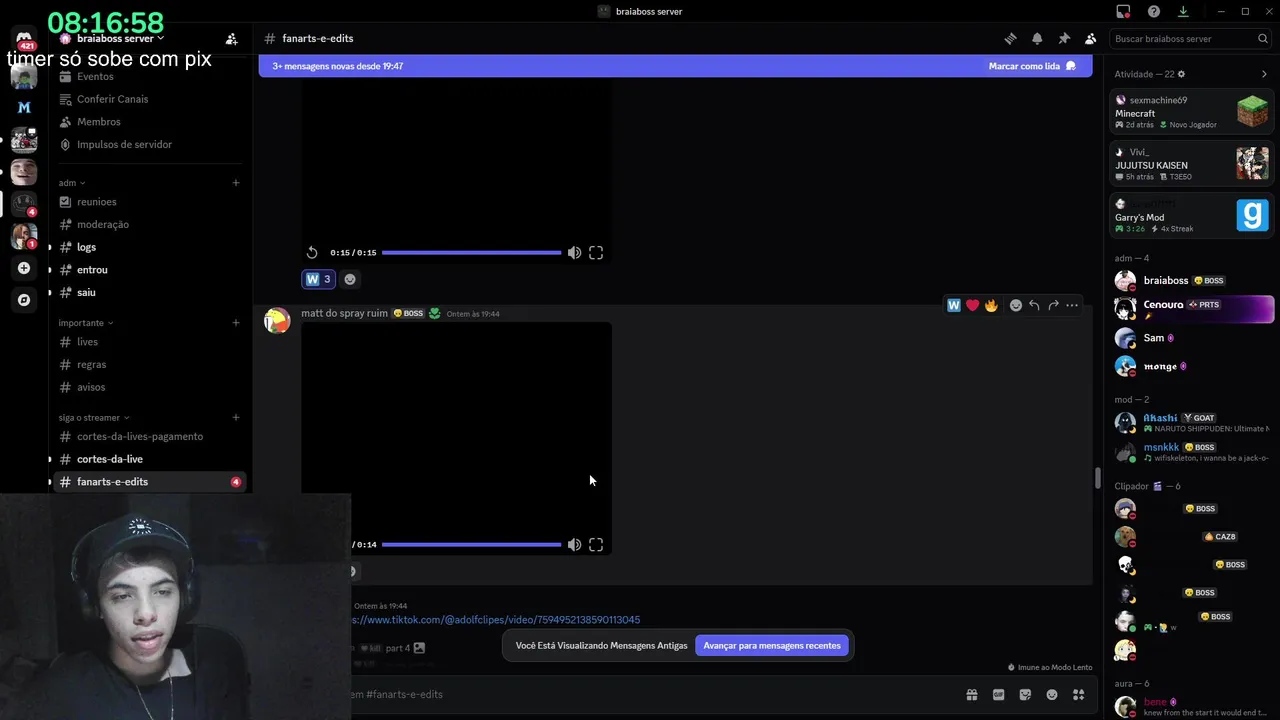
Task: Click the chat scrollbar thumb
Action: point(1097,479)
